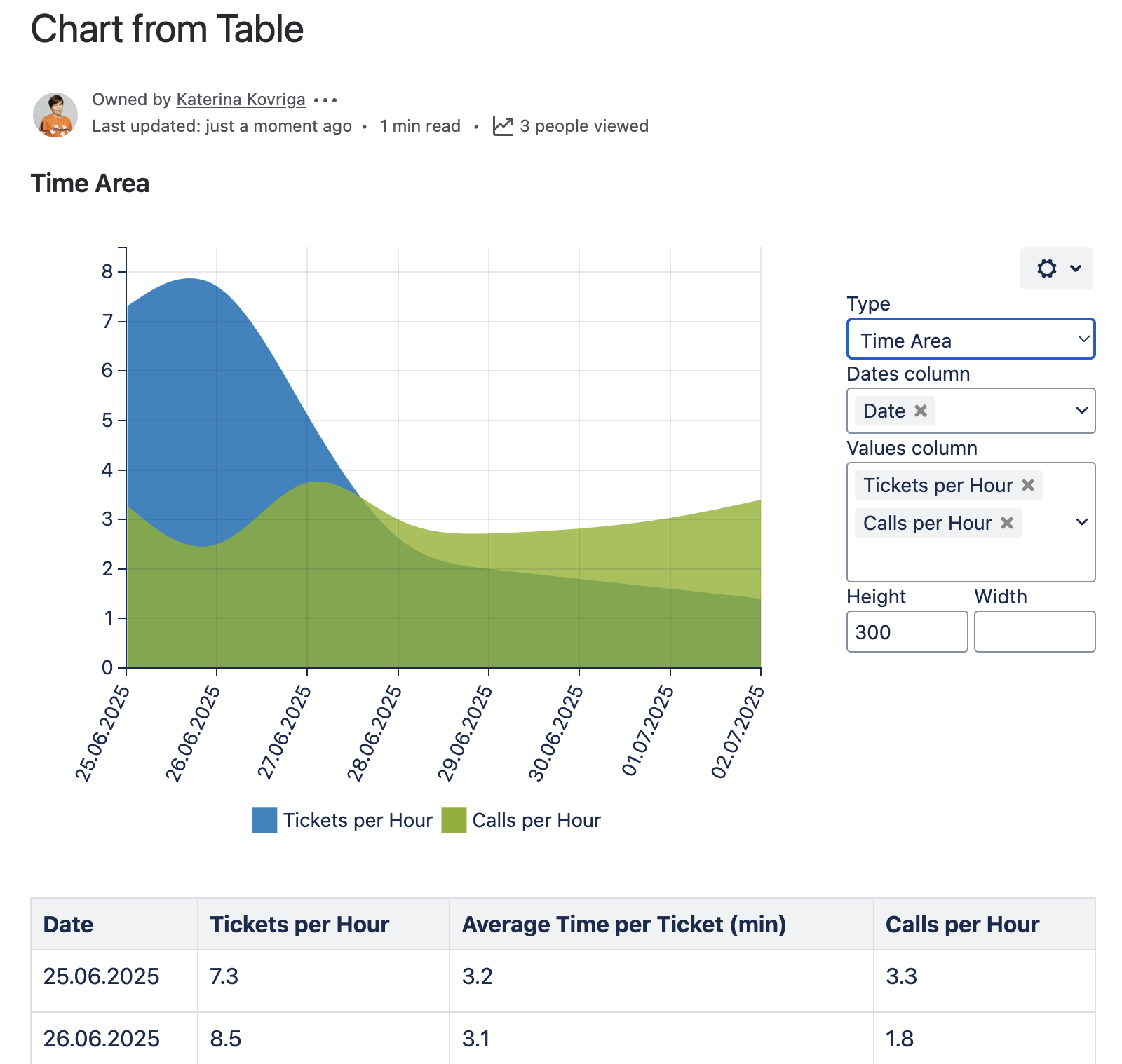
Task: Remove Calls per Hour from Values column
Action: tap(1007, 523)
